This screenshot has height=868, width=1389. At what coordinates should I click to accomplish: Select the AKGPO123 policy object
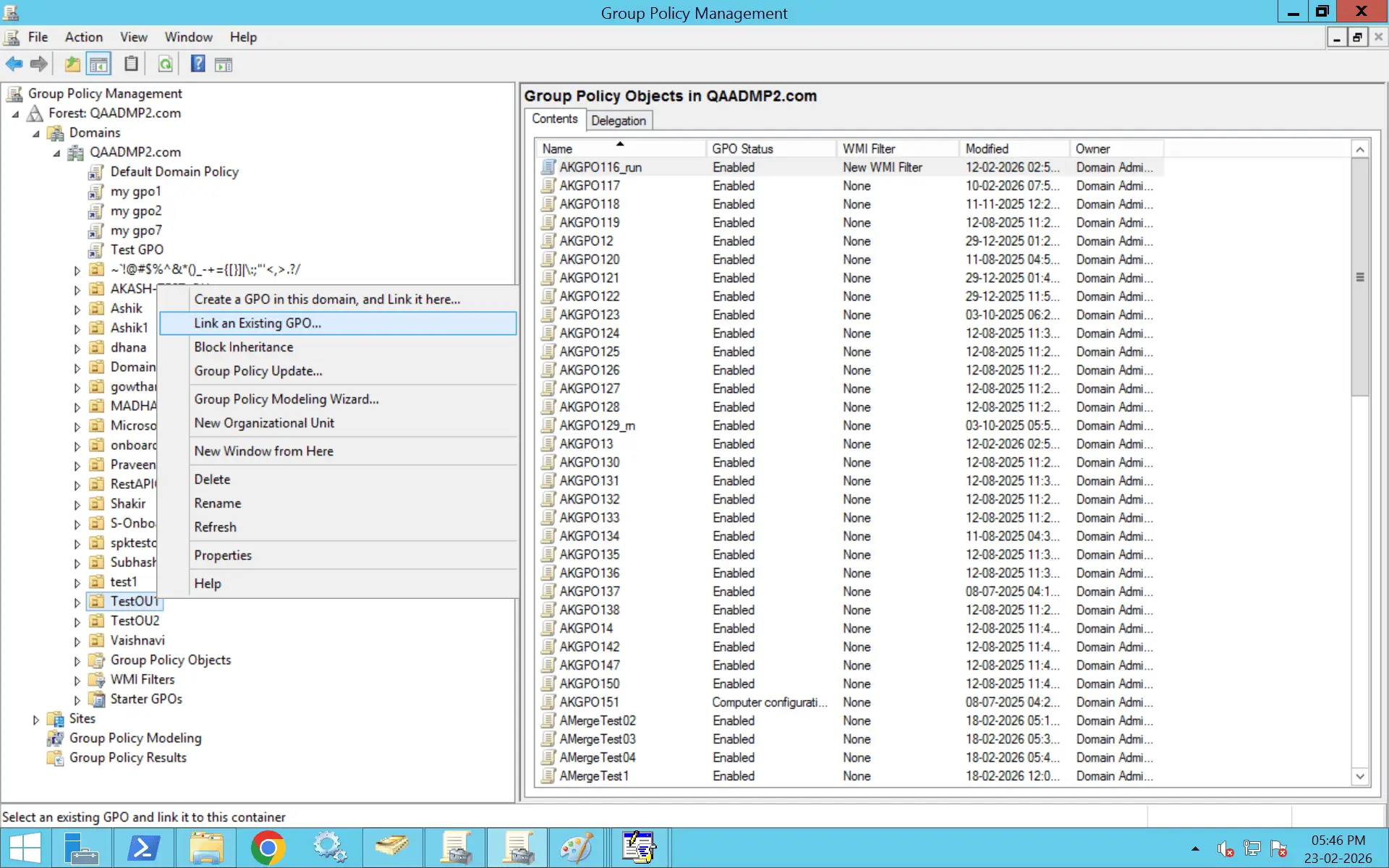[x=591, y=315]
